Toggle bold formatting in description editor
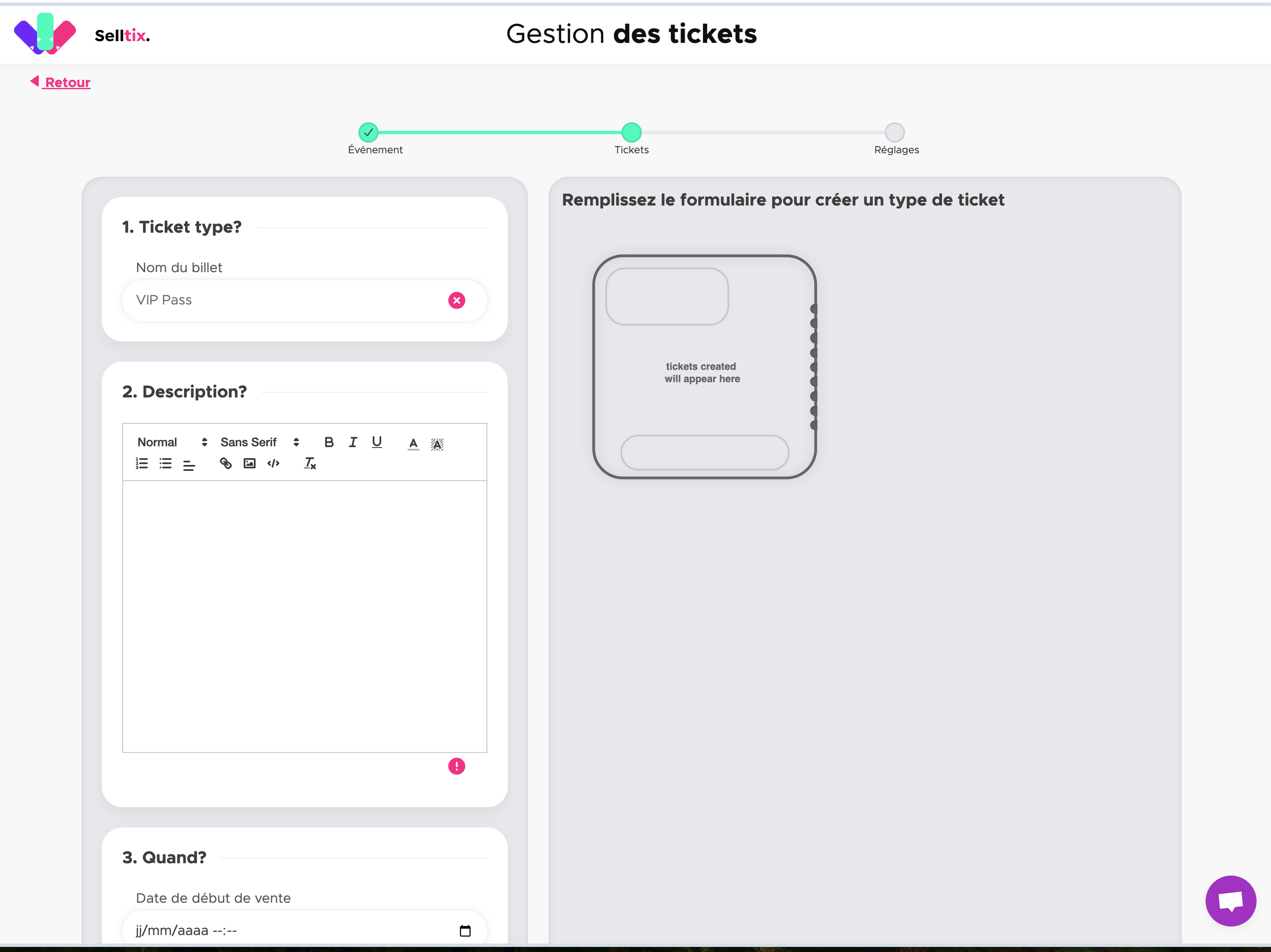The image size is (1271, 952). click(329, 442)
